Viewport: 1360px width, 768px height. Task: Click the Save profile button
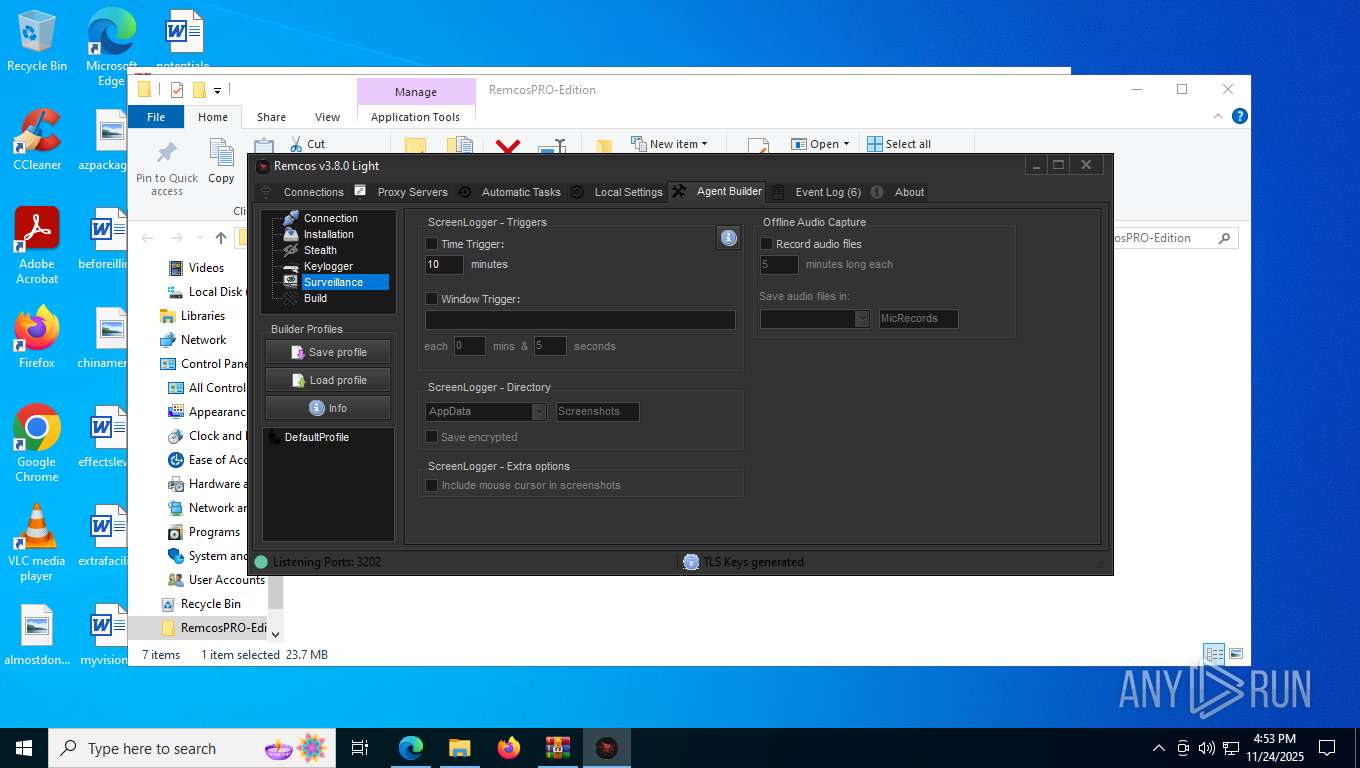328,352
